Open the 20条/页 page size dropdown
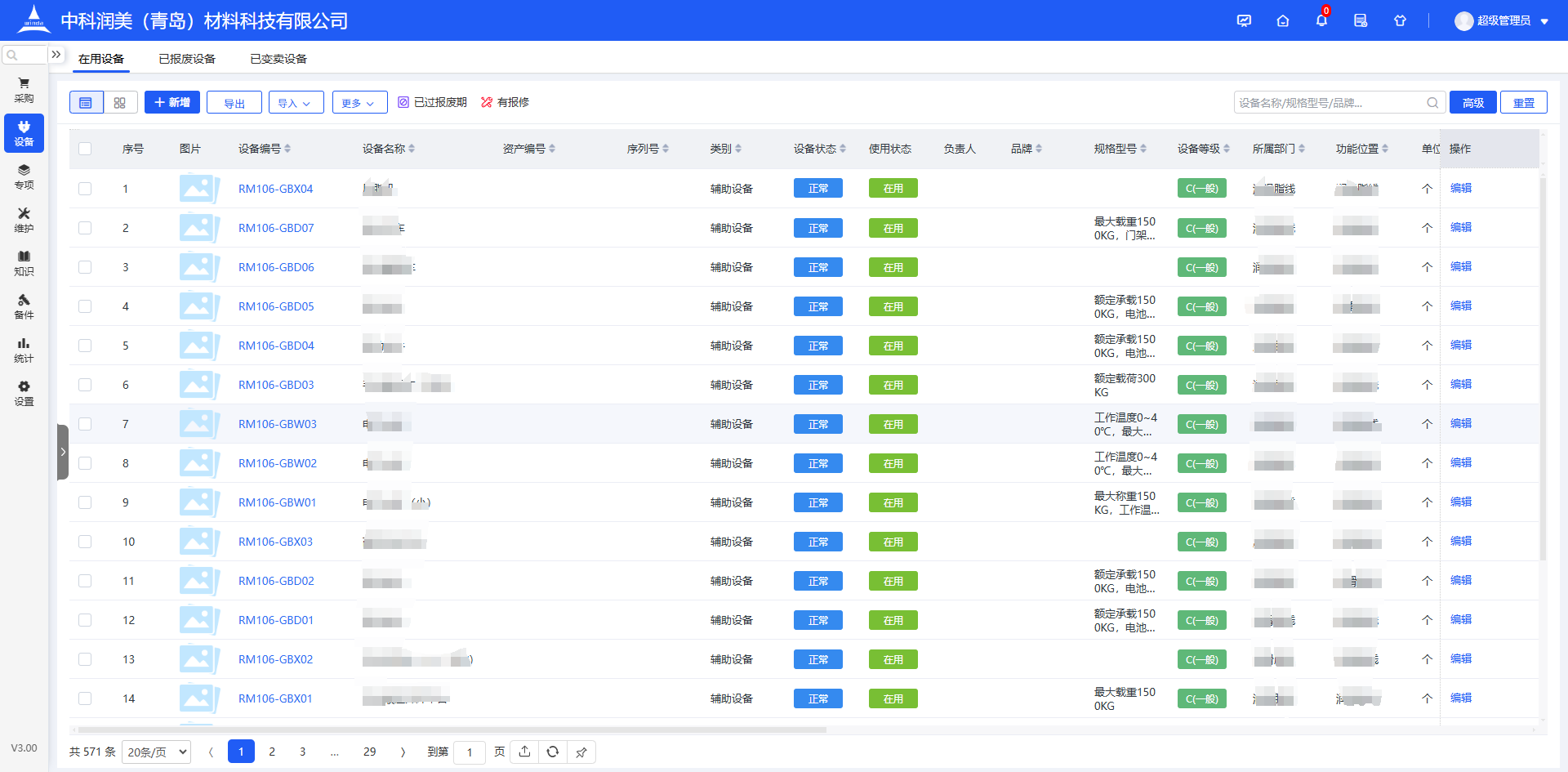The width and height of the screenshot is (1568, 772). point(156,752)
